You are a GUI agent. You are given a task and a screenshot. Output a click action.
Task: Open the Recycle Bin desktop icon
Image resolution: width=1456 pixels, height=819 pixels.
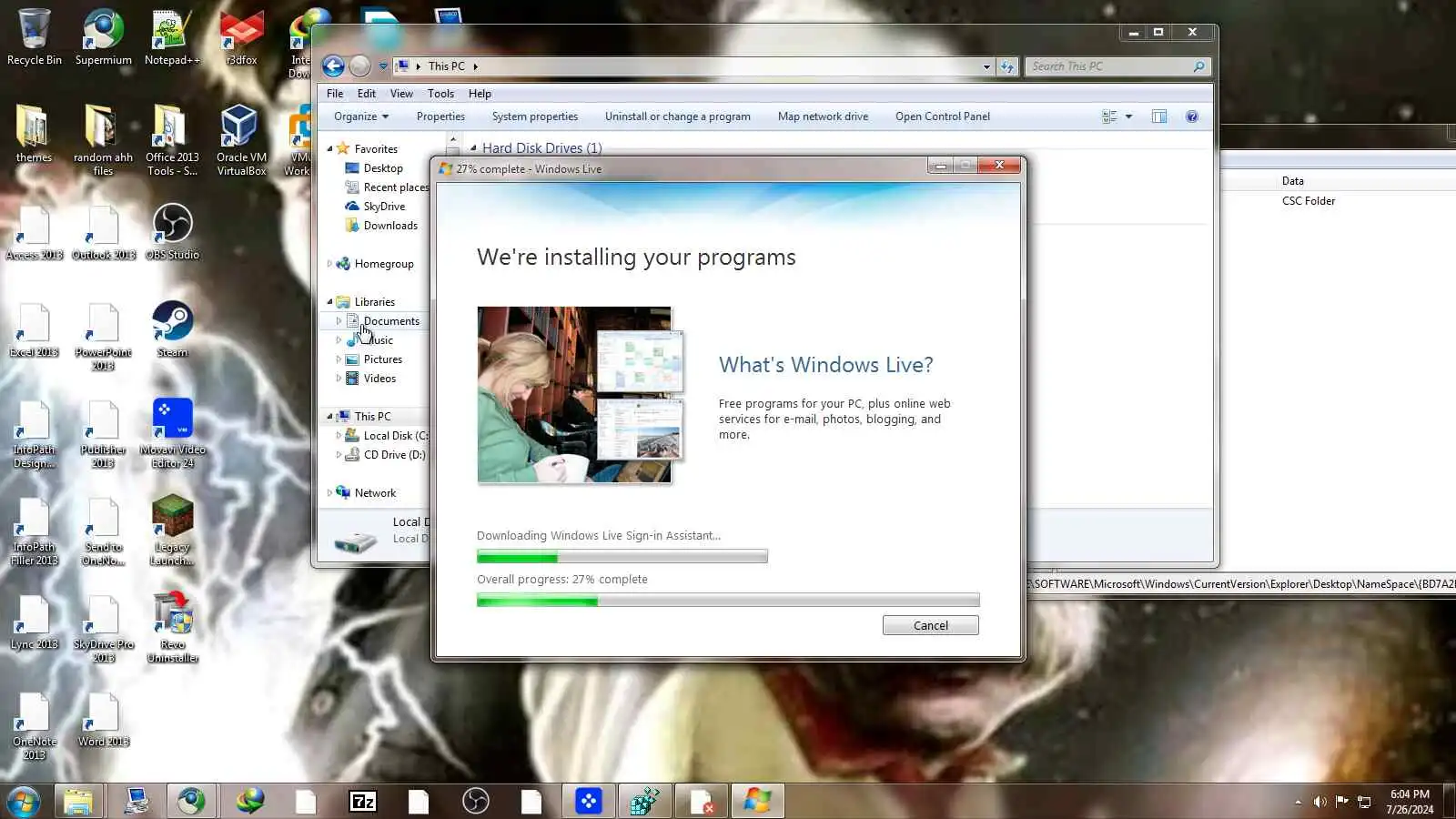[x=35, y=36]
